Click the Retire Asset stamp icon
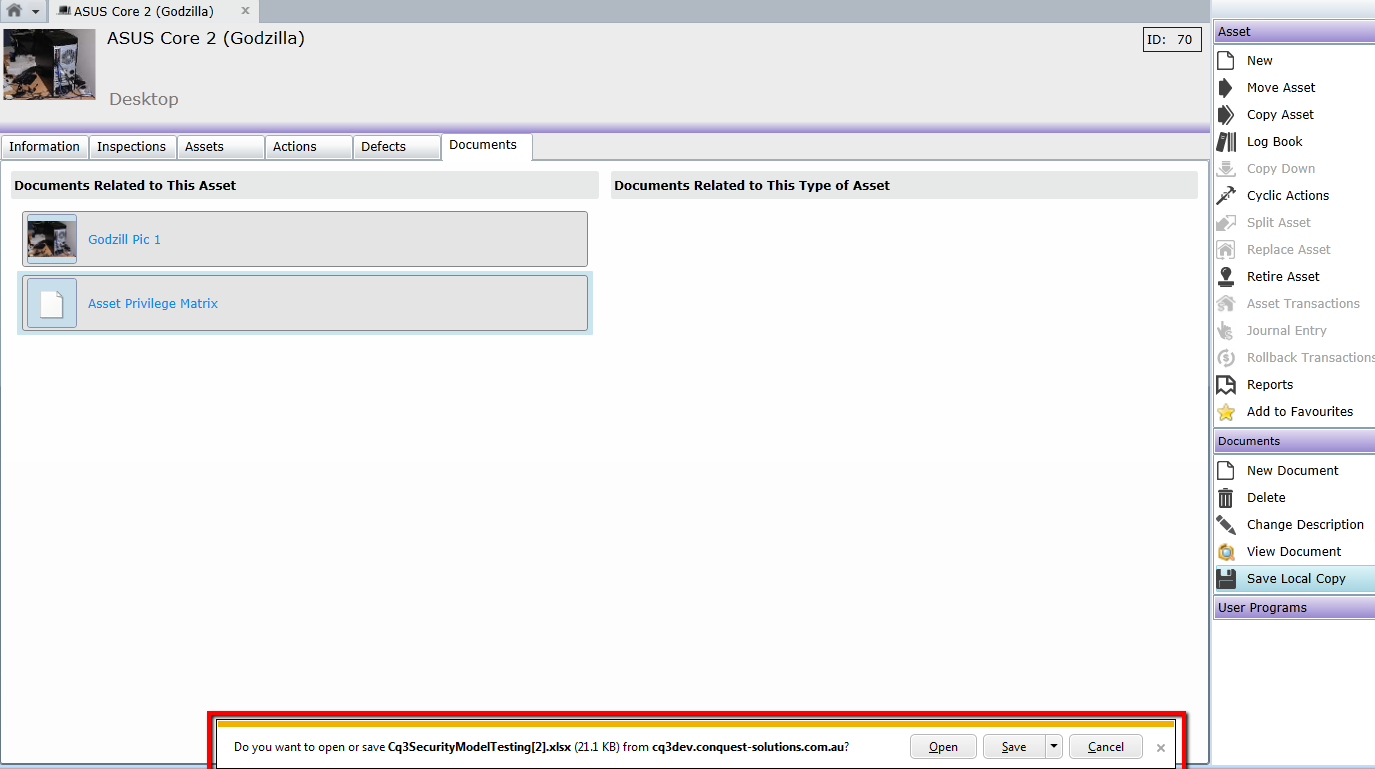This screenshot has width=1375, height=769. (x=1225, y=276)
